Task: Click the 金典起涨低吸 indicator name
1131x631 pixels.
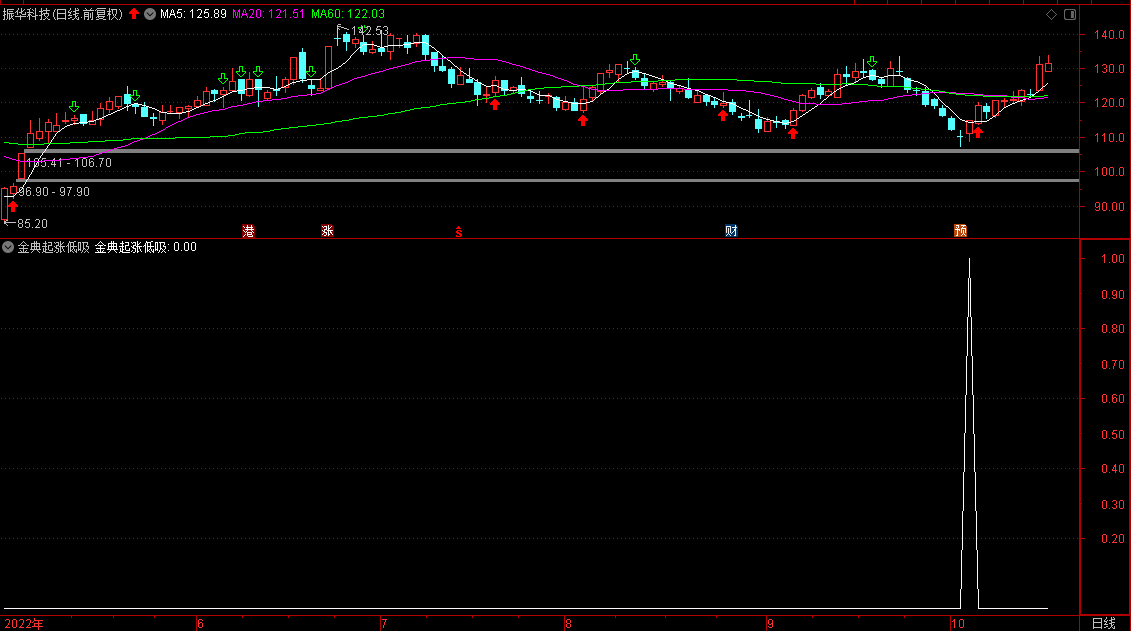Action: (53, 247)
